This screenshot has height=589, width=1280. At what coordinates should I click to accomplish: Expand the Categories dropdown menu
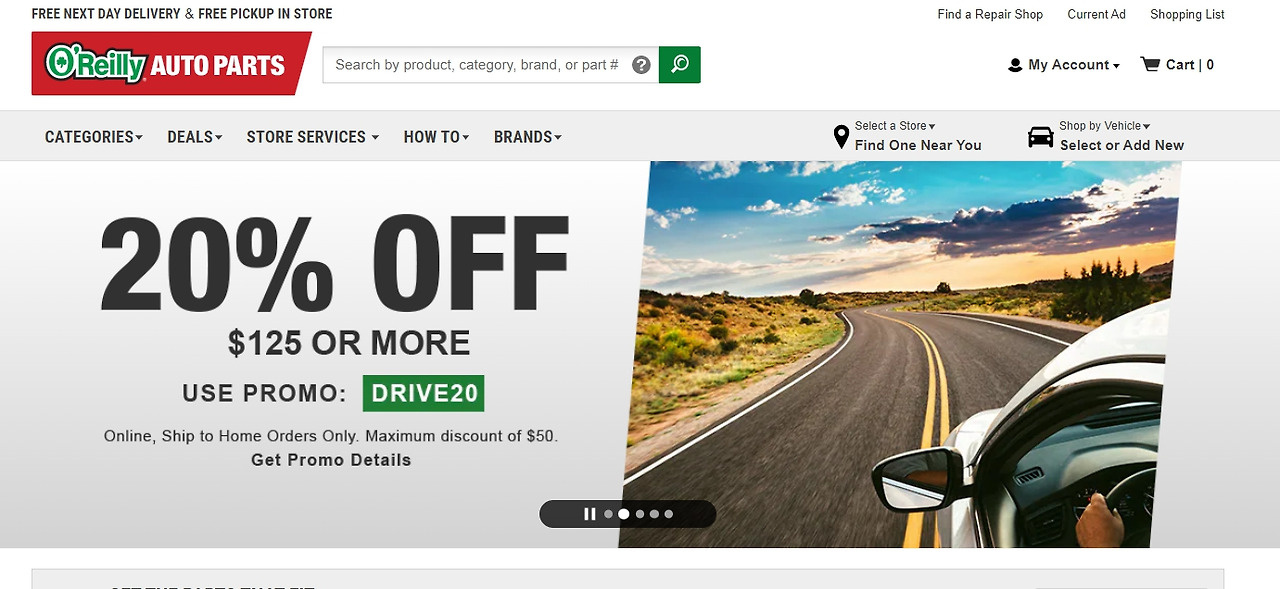tap(94, 137)
